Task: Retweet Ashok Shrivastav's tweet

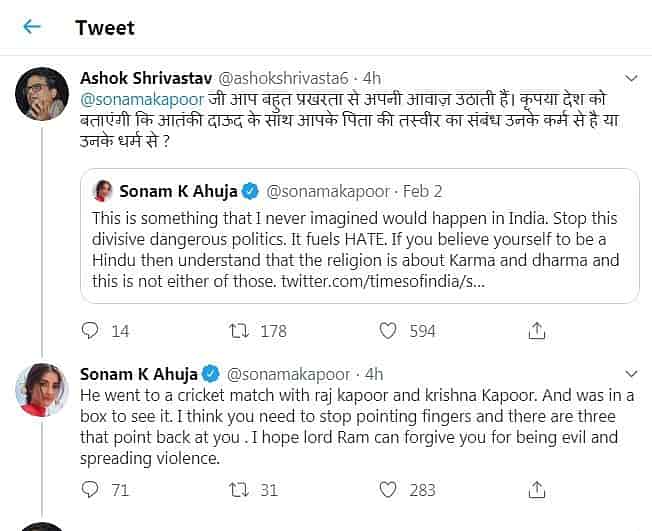Action: coord(240,330)
